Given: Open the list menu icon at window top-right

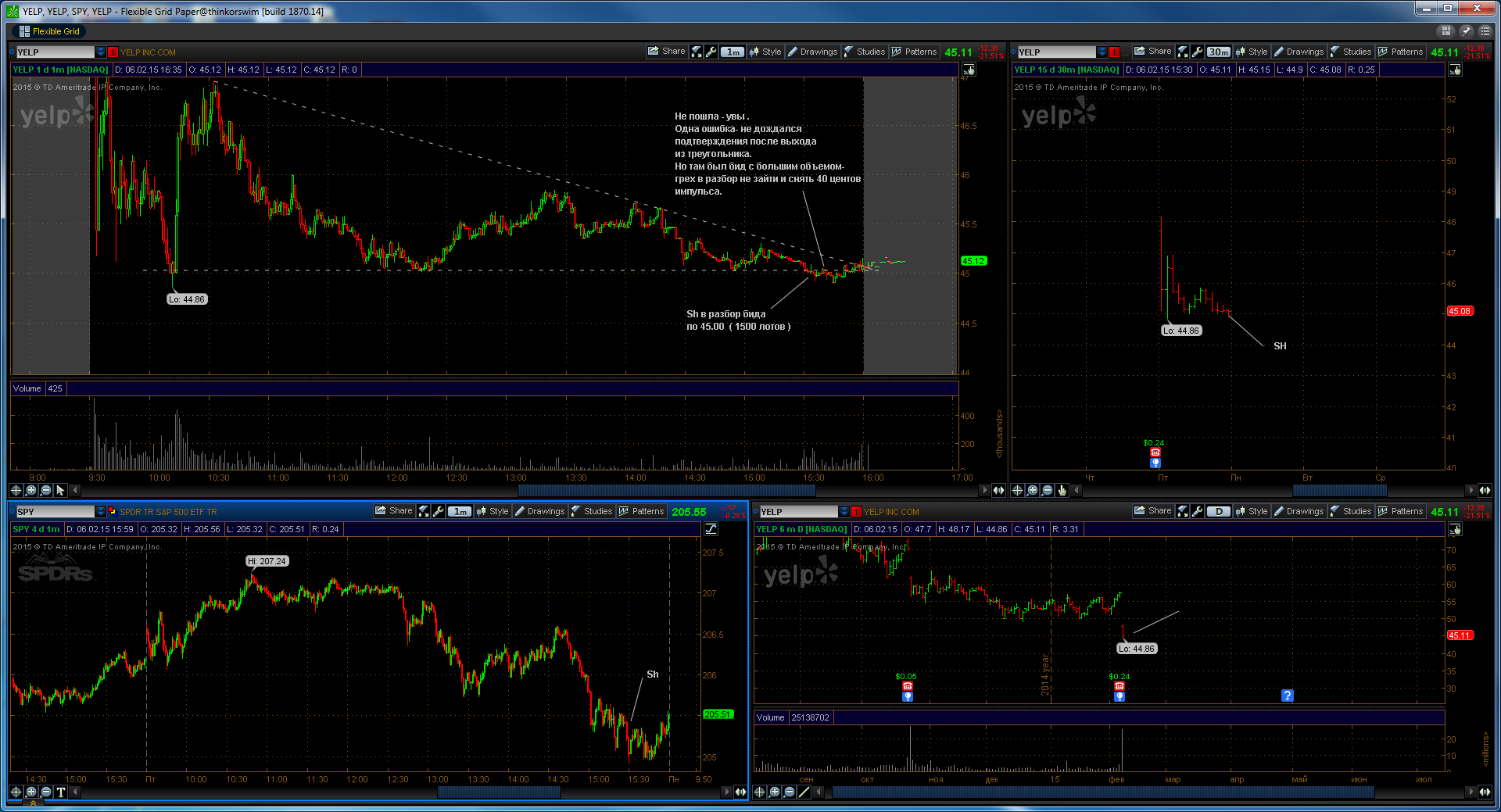Looking at the screenshot, I should pos(1485,31).
